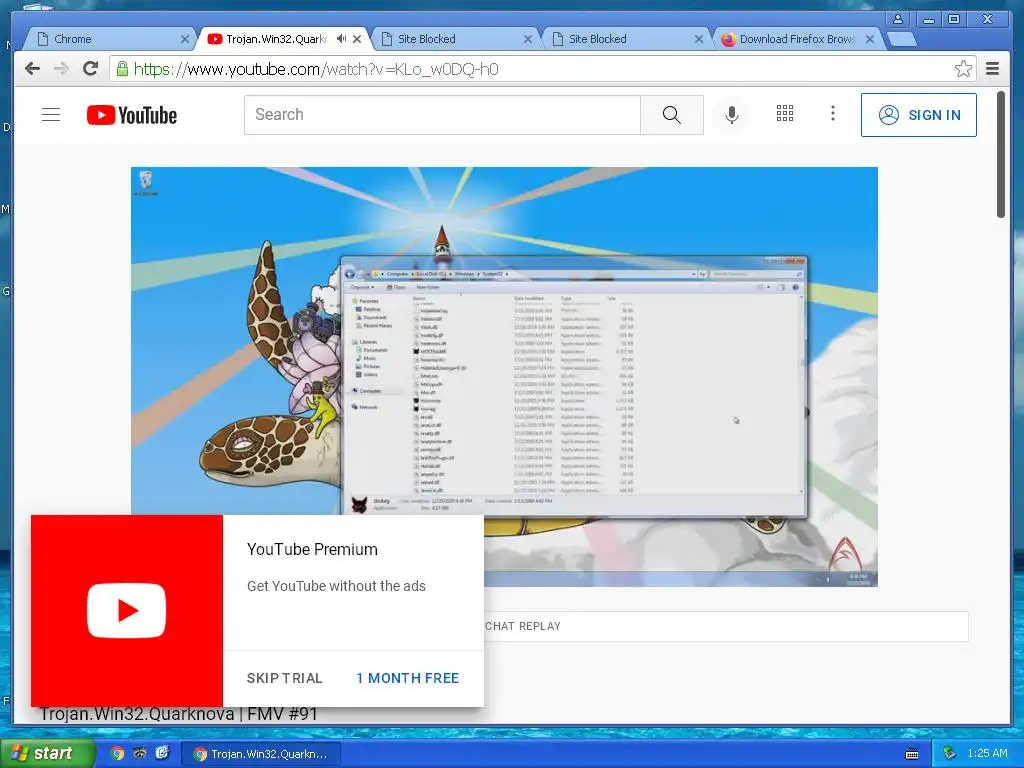Screen dimensions: 1024x768
Task: Close the first Site Blocked tab
Action: pyautogui.click(x=528, y=39)
